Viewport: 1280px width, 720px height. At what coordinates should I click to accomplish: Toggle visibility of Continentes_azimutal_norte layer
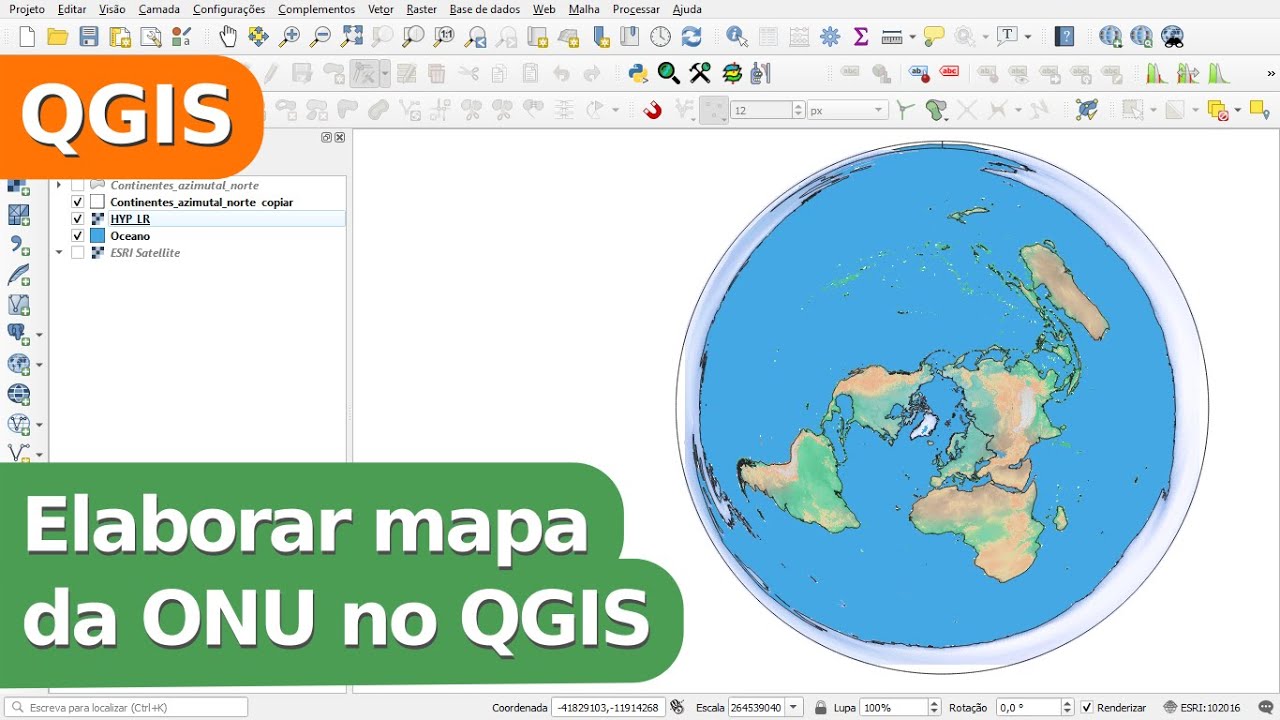tap(78, 186)
